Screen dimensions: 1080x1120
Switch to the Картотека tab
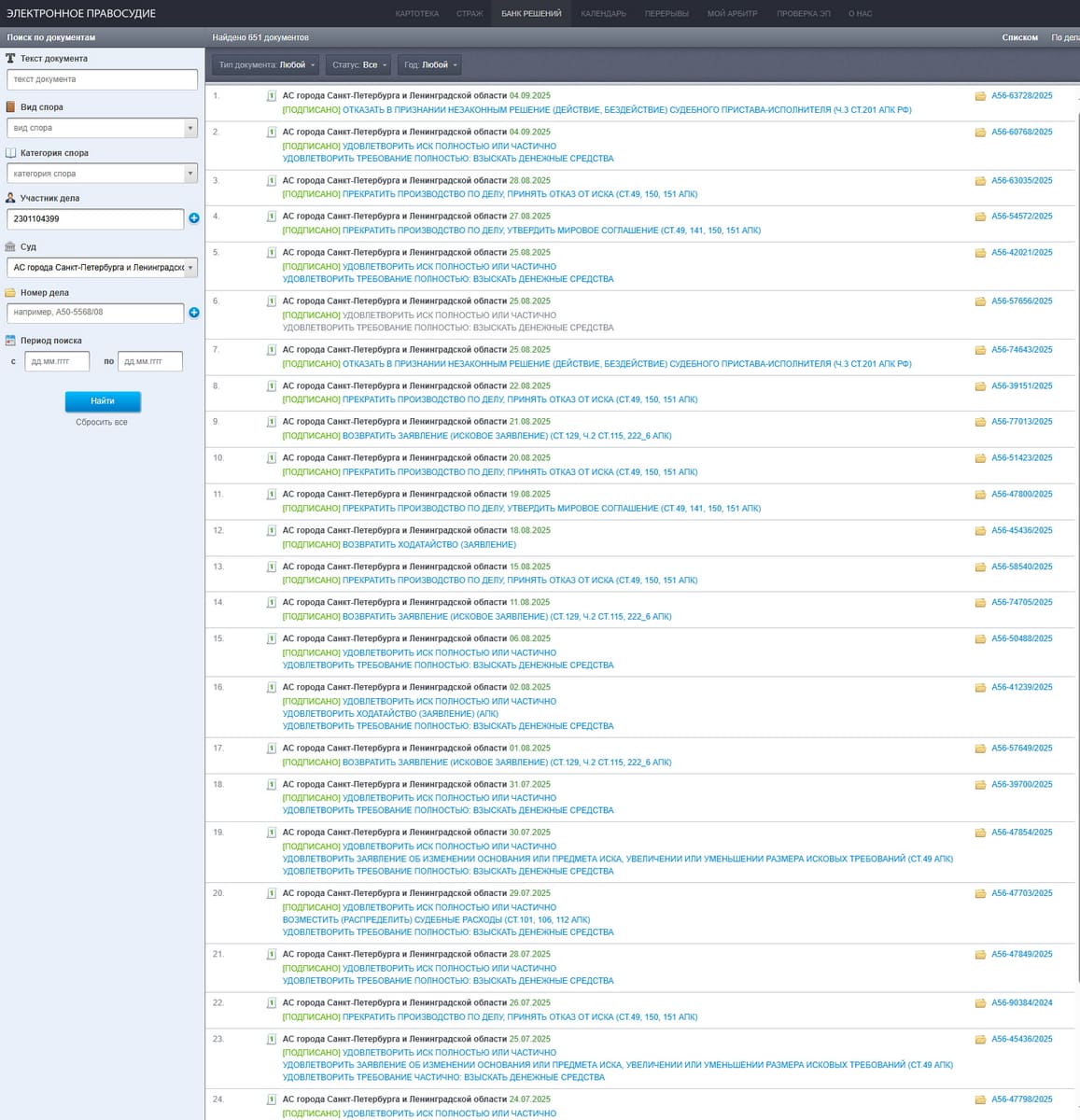[416, 14]
